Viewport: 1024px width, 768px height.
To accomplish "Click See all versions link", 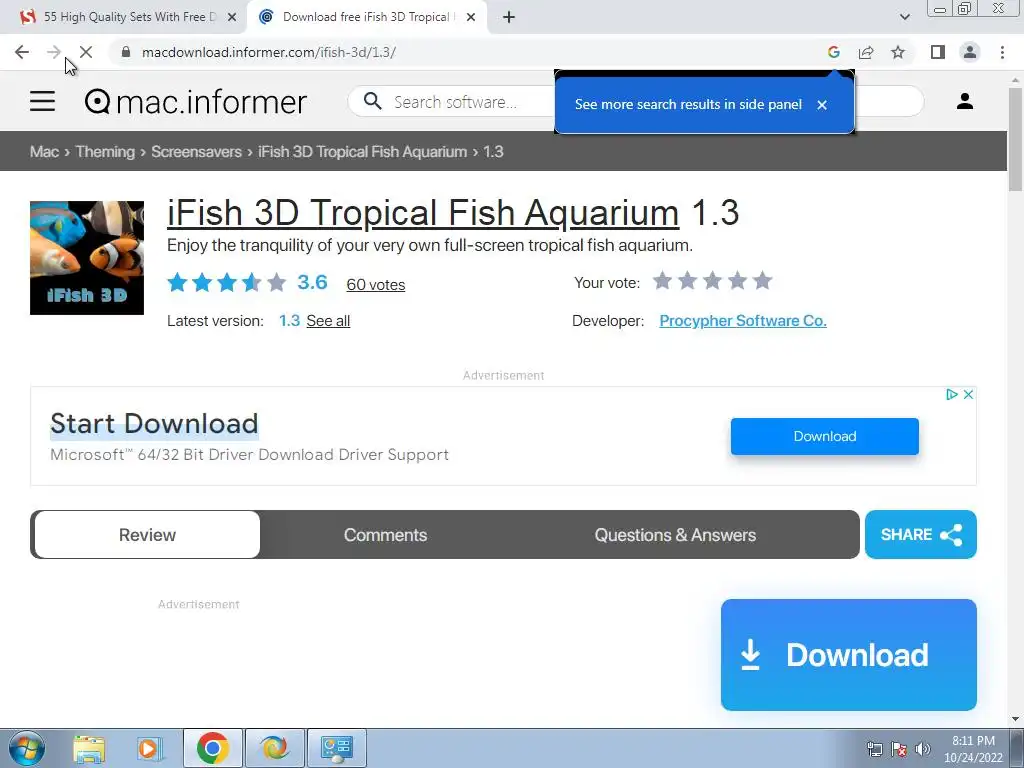I will click(x=328, y=321).
